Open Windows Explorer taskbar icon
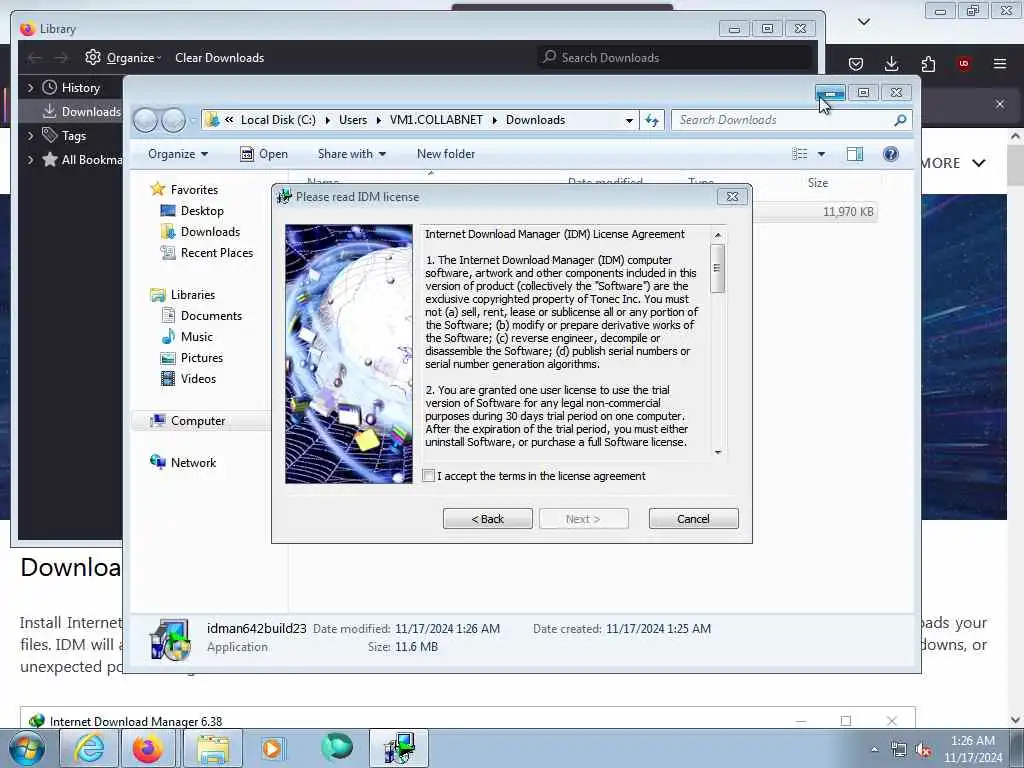Screen dimensions: 1024x768 (x=213, y=748)
